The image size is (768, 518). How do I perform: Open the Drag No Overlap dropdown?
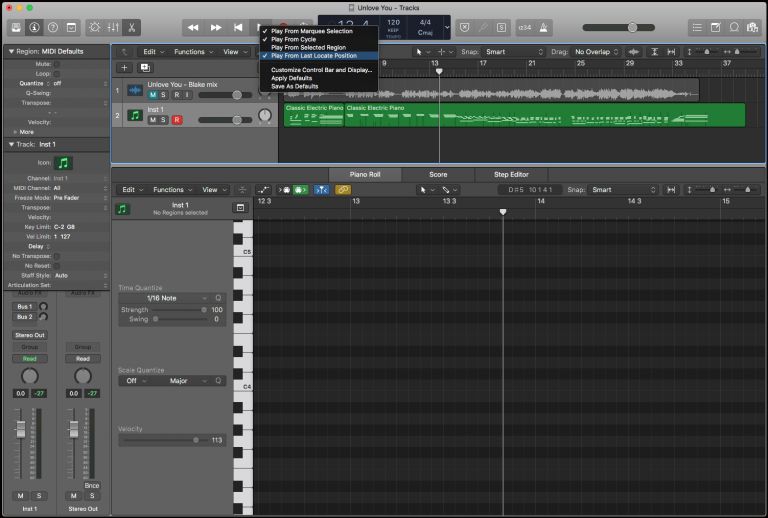597,52
